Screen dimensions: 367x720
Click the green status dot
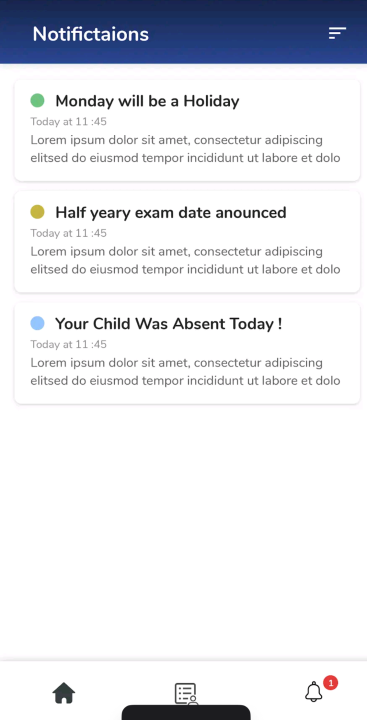tap(37, 101)
